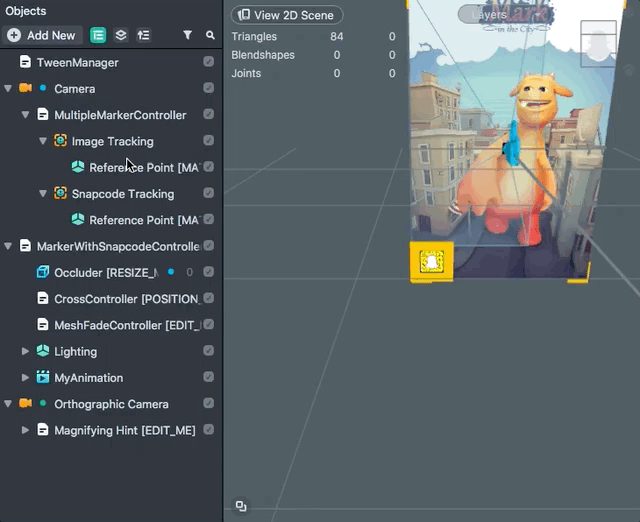Click the search magnifier in Objects panel
Screen dimensions: 640x522
[210, 35]
